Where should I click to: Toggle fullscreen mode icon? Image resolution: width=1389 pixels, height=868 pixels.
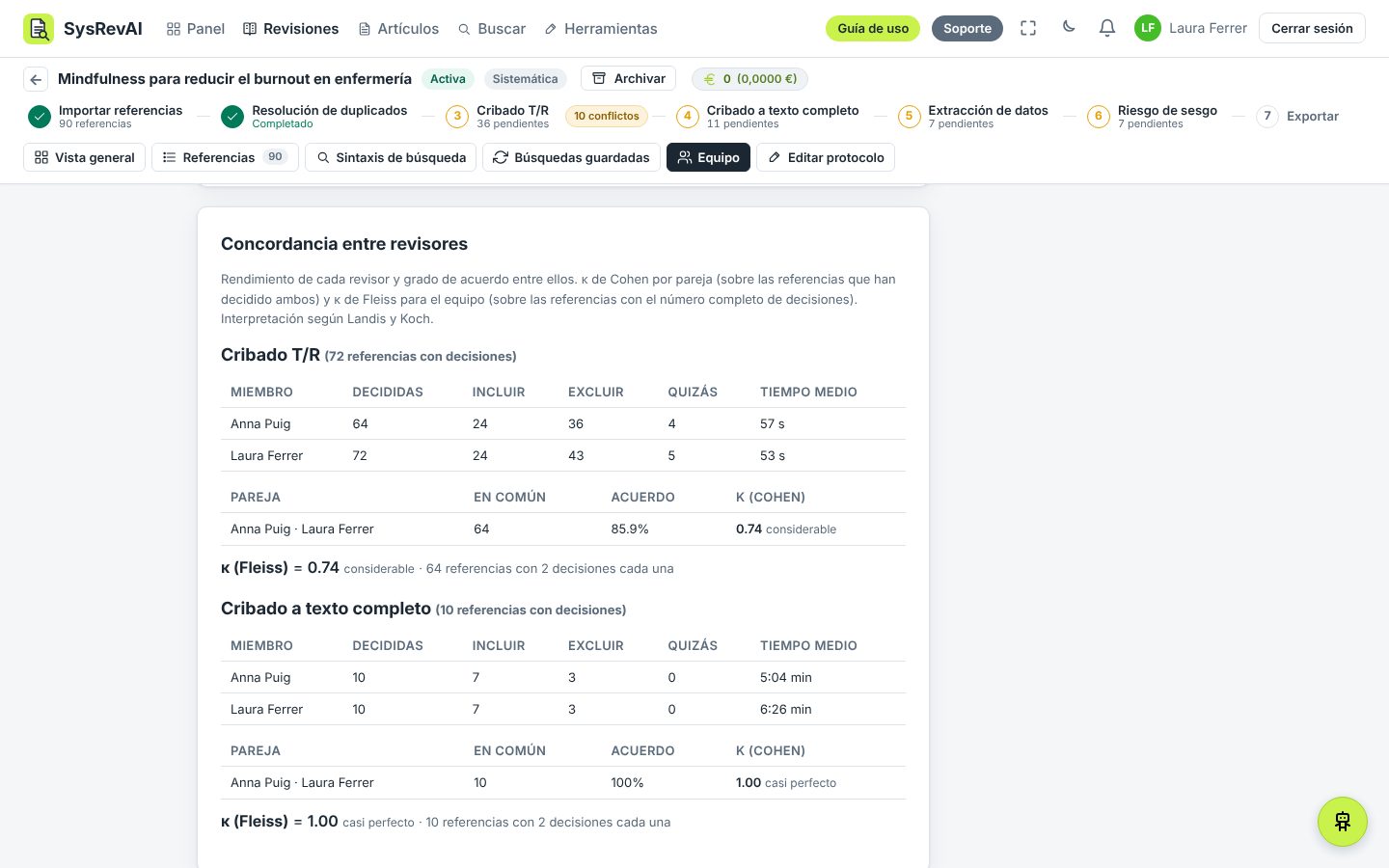pos(1028,28)
